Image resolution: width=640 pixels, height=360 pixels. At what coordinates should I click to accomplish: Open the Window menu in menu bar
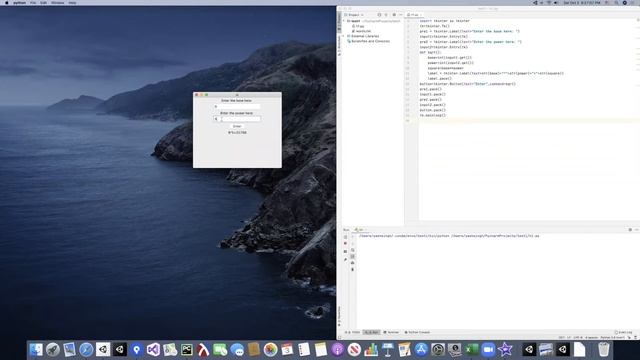click(x=58, y=3)
